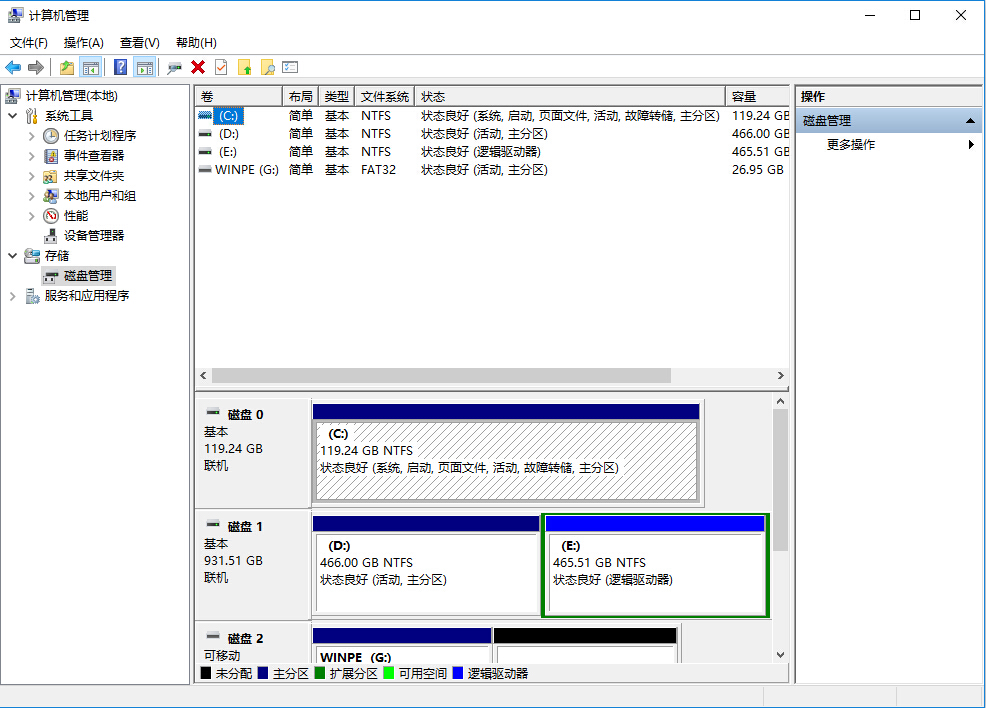Expand the 服务和应用程序 node
The image size is (986, 708).
coord(12,296)
